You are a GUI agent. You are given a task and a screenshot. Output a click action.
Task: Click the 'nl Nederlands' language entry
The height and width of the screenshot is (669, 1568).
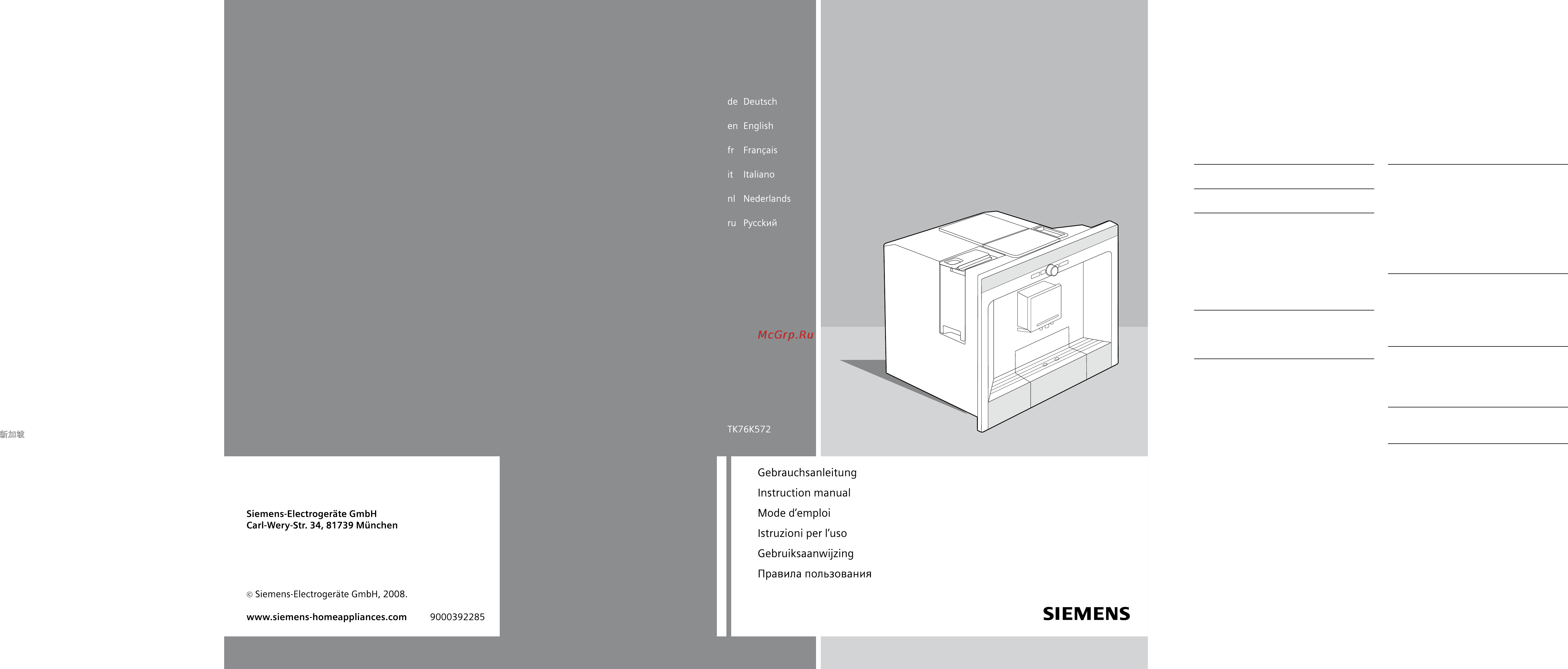tap(758, 199)
